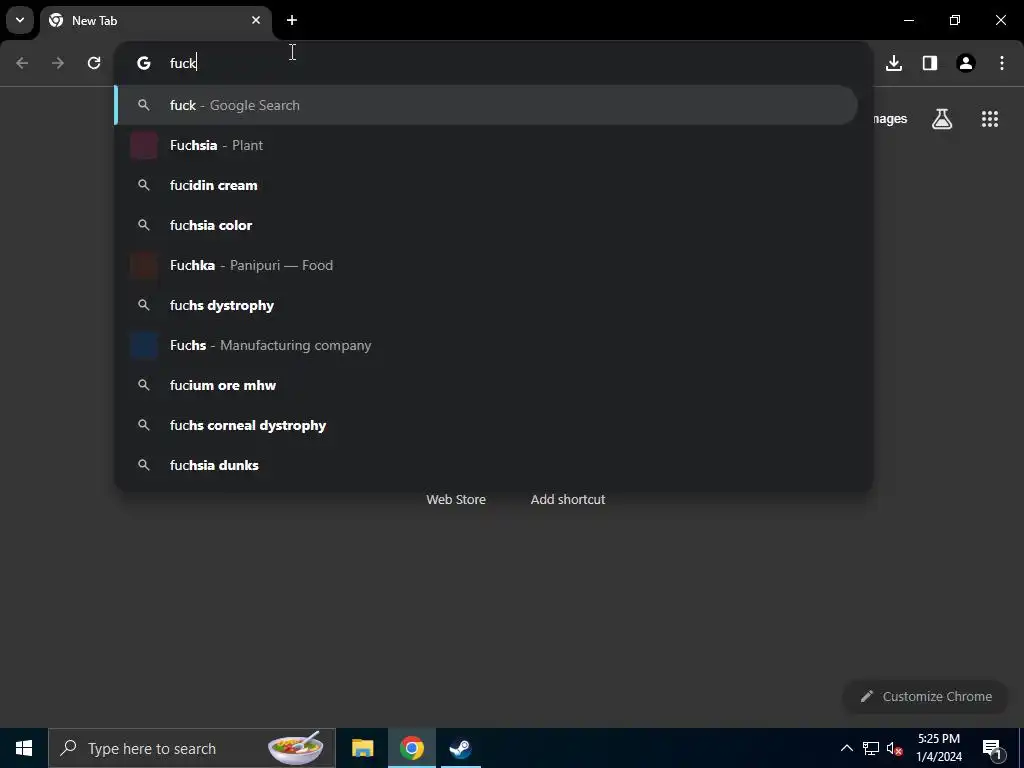Choose the fucidin cream suggestion

point(486,185)
